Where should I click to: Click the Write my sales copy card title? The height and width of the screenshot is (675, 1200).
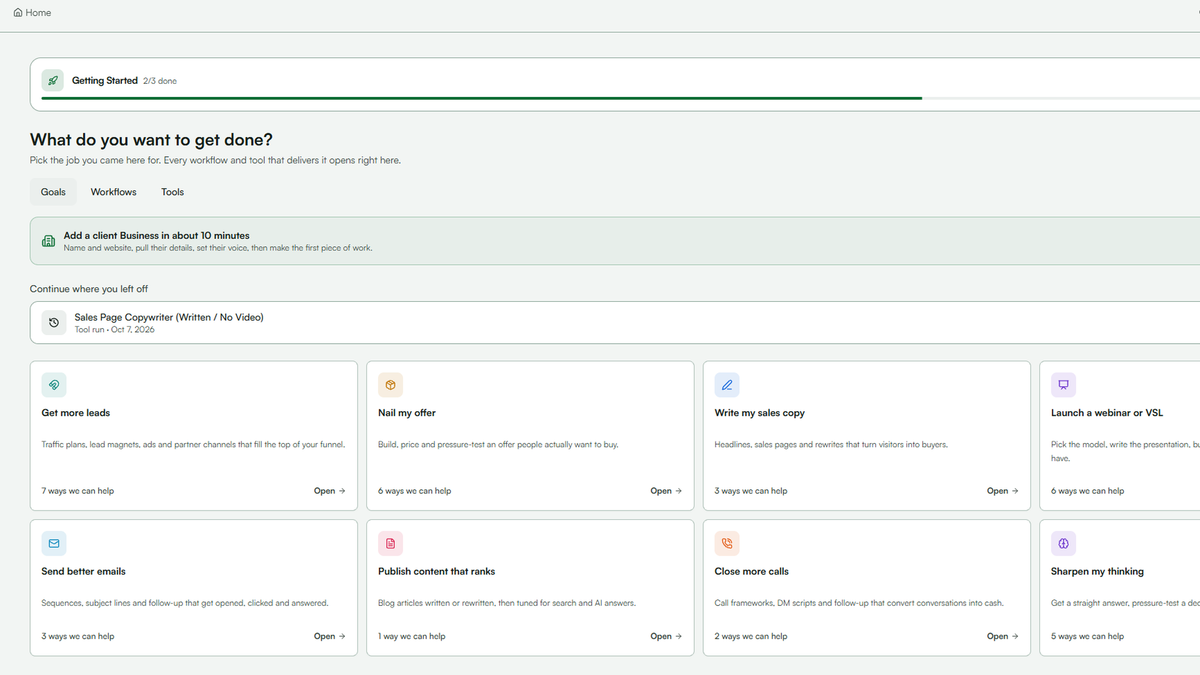(x=760, y=413)
